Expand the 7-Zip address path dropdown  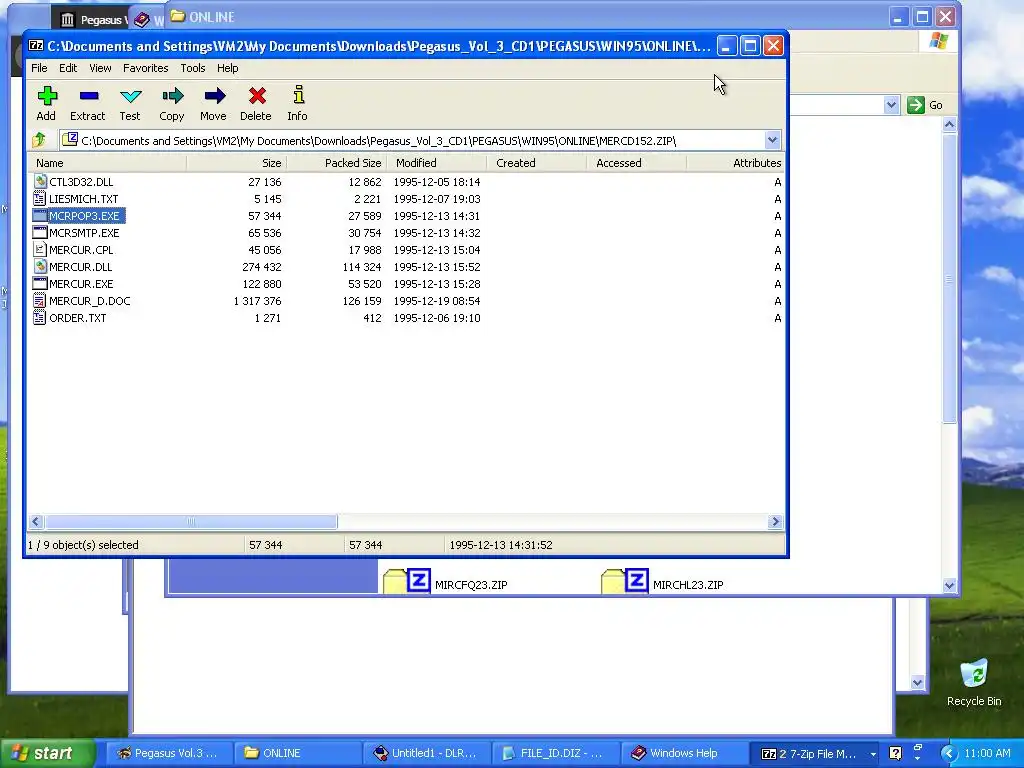772,140
